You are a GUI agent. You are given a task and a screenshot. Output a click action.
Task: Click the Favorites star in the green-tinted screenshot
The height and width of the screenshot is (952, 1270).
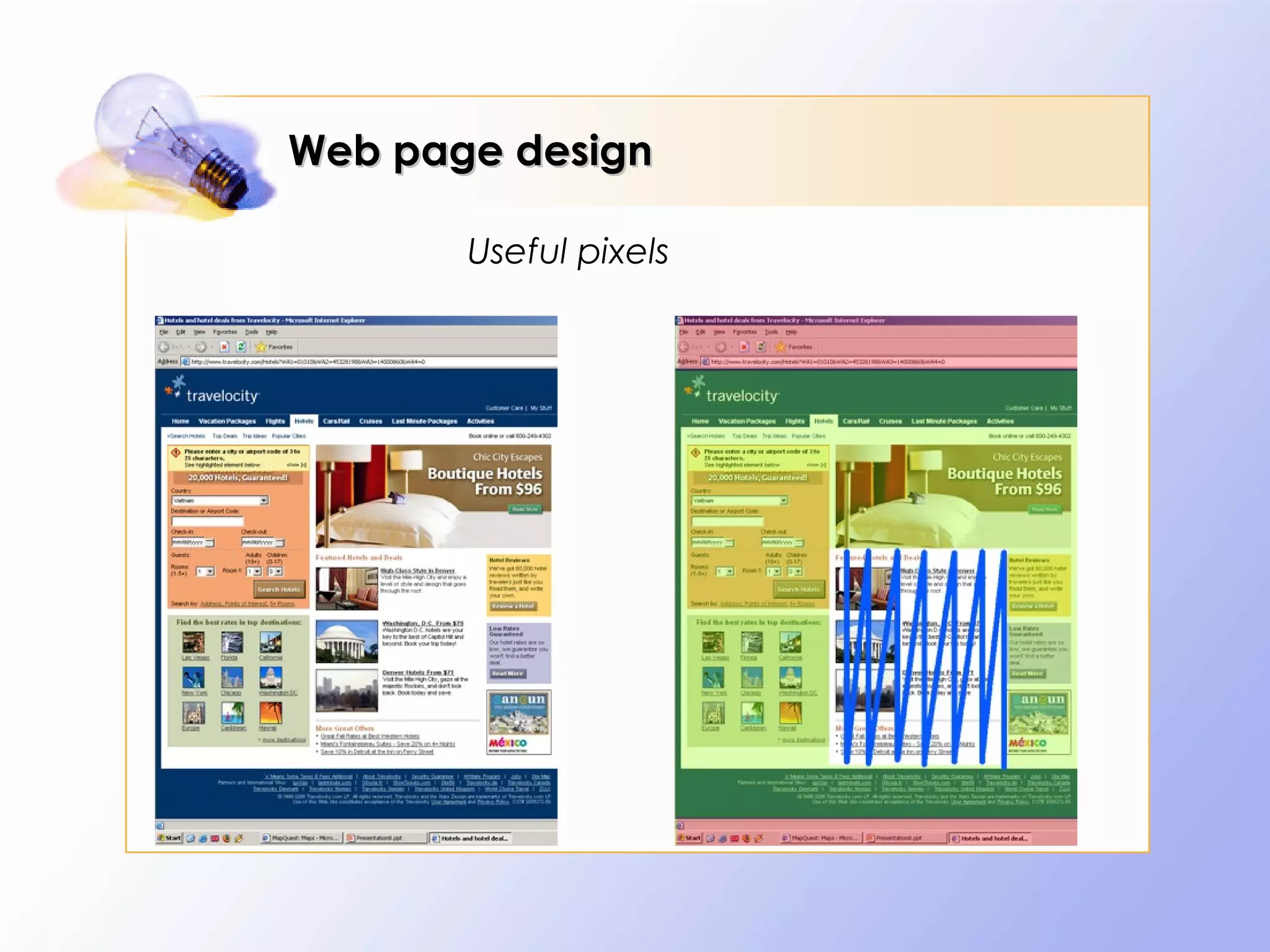pos(781,347)
